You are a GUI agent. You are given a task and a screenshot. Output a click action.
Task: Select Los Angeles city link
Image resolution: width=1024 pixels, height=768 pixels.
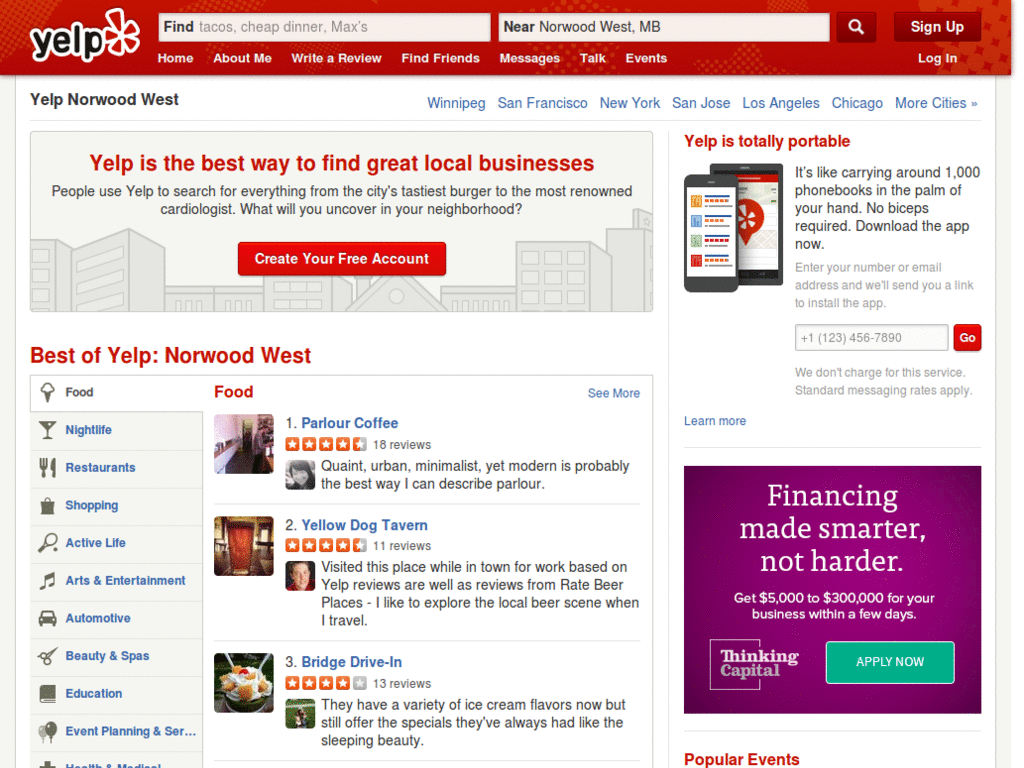click(x=781, y=103)
